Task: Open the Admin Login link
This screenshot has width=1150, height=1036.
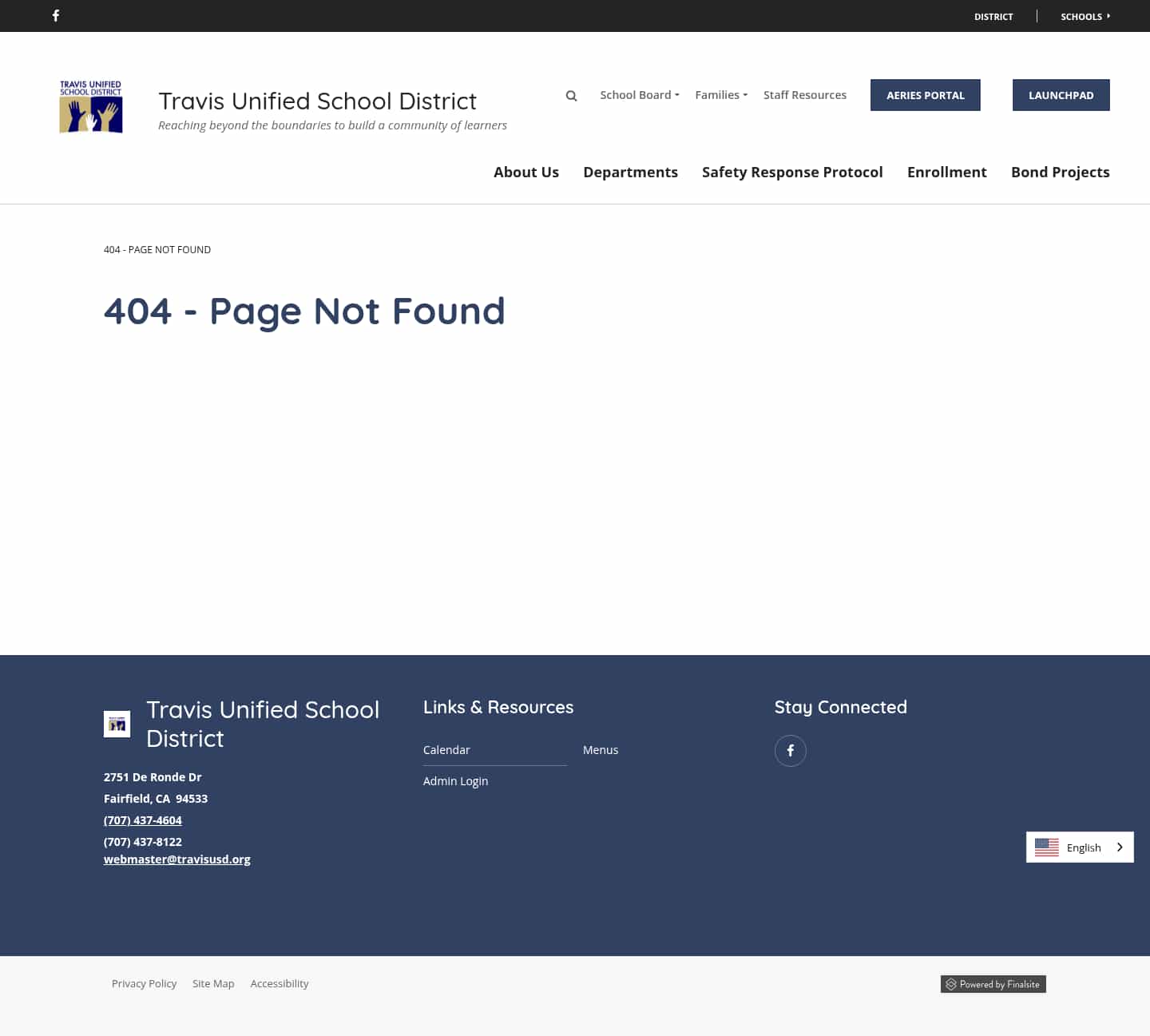Action: tap(455, 780)
